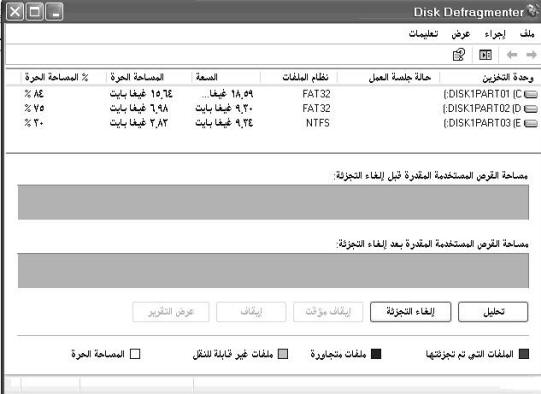Select the DISK1PART03 (E:) drive icon
The height and width of the screenshot is (394, 541).
(x=531, y=124)
